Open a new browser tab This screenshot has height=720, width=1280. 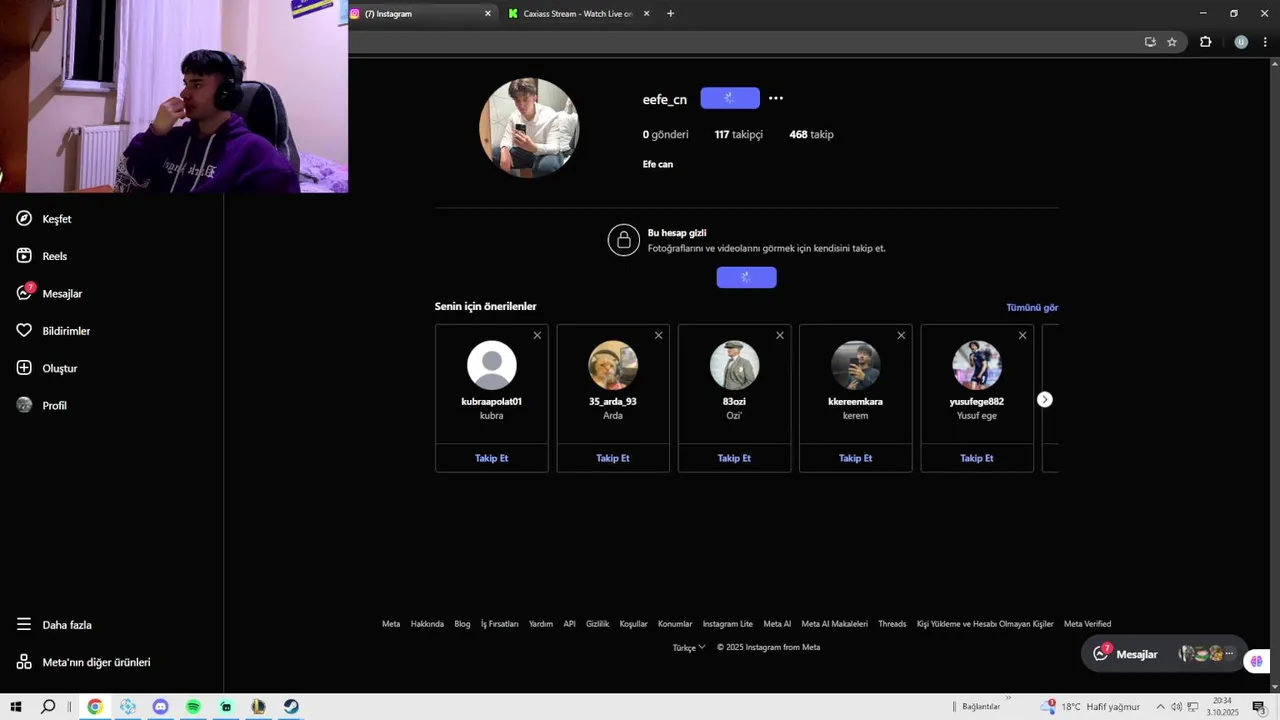pos(670,14)
